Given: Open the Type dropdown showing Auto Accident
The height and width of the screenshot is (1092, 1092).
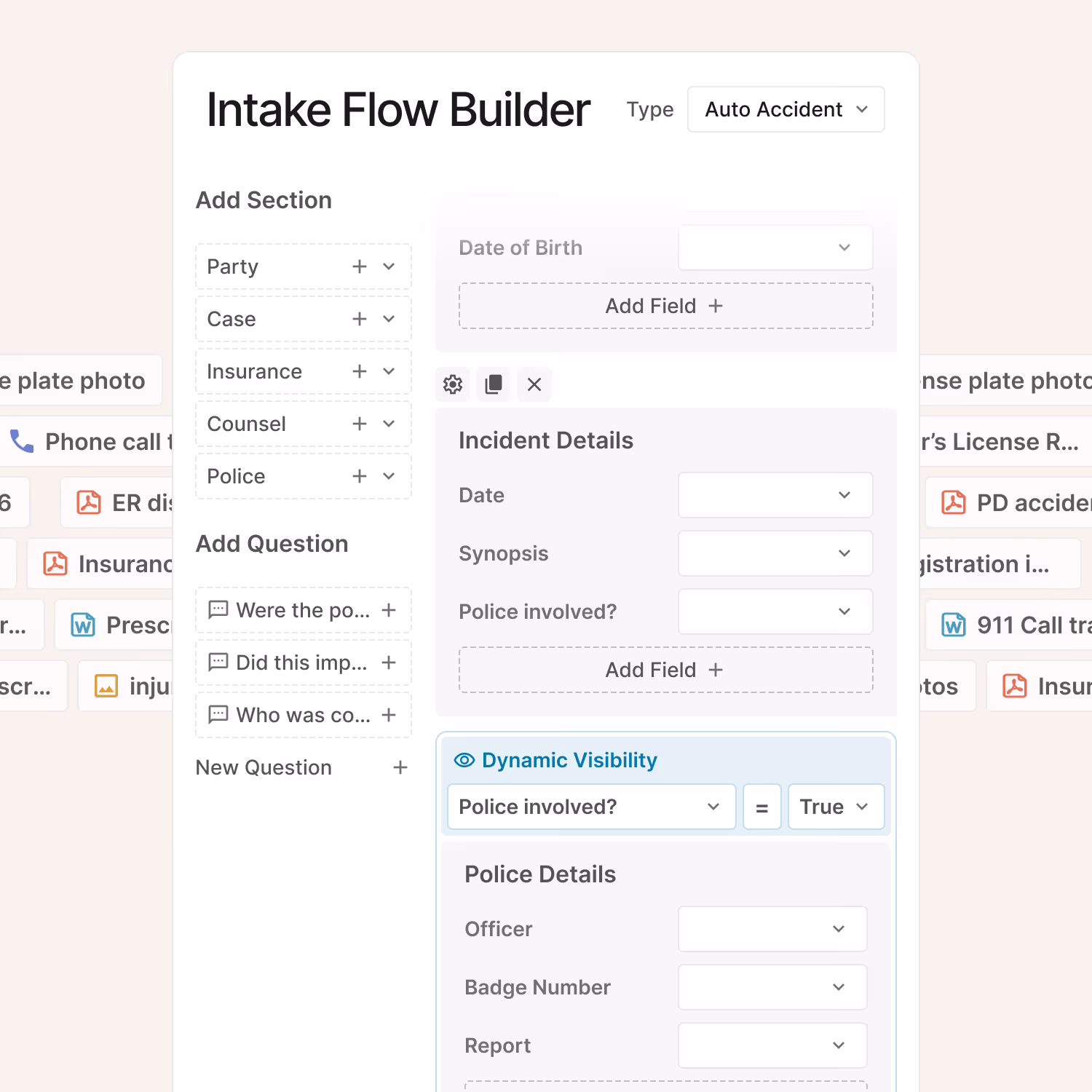Looking at the screenshot, I should tap(786, 109).
